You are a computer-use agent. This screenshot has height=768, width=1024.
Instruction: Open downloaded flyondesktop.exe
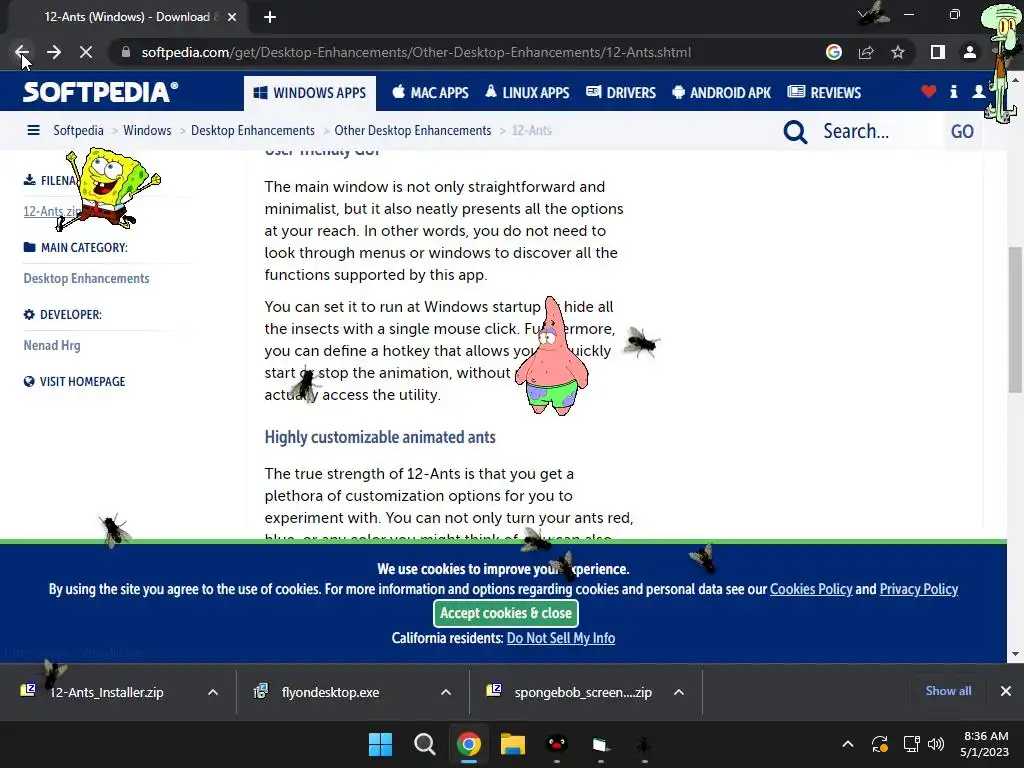point(330,692)
